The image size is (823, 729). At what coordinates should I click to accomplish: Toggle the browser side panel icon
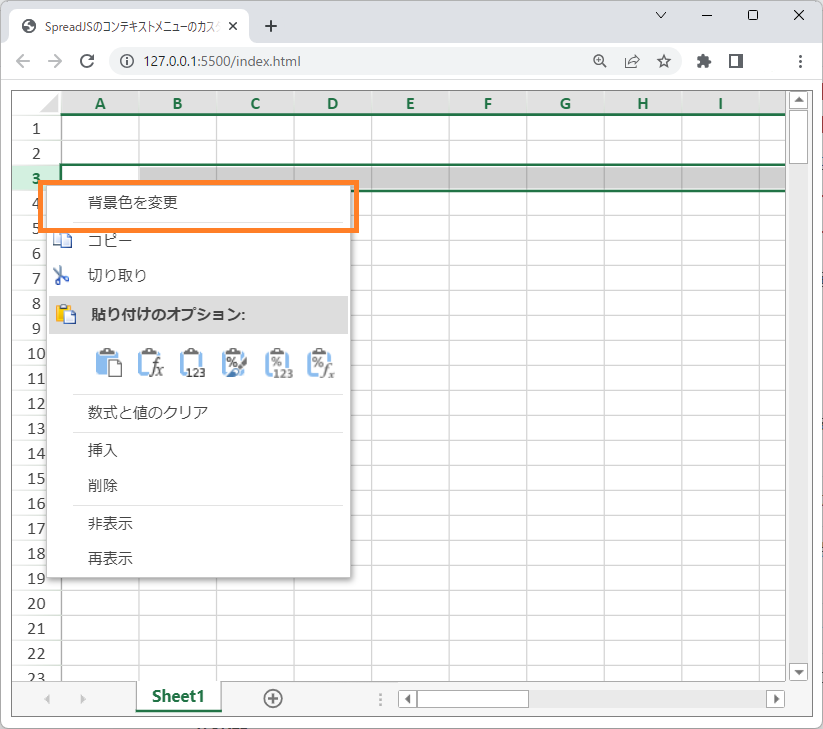tap(736, 61)
